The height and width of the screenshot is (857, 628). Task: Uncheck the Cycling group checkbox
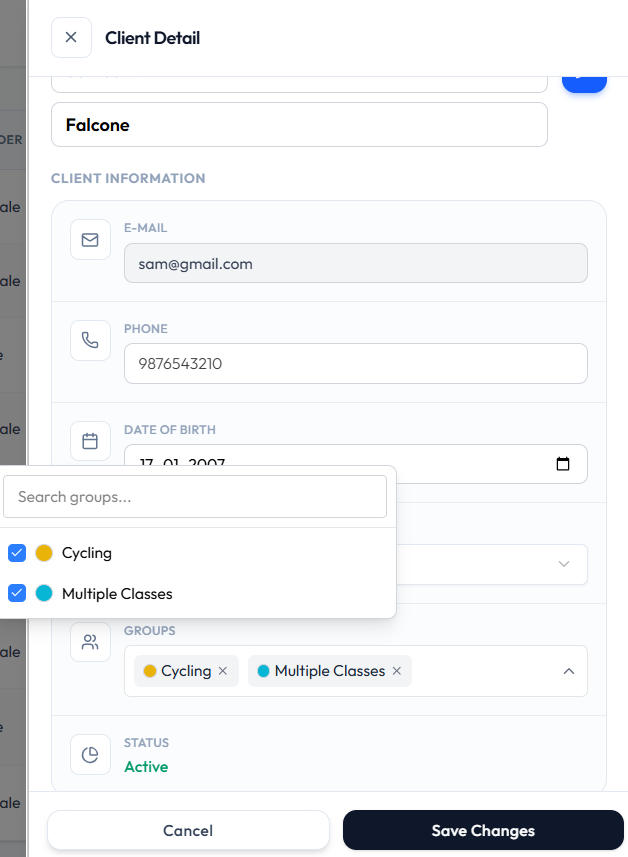(x=17, y=553)
